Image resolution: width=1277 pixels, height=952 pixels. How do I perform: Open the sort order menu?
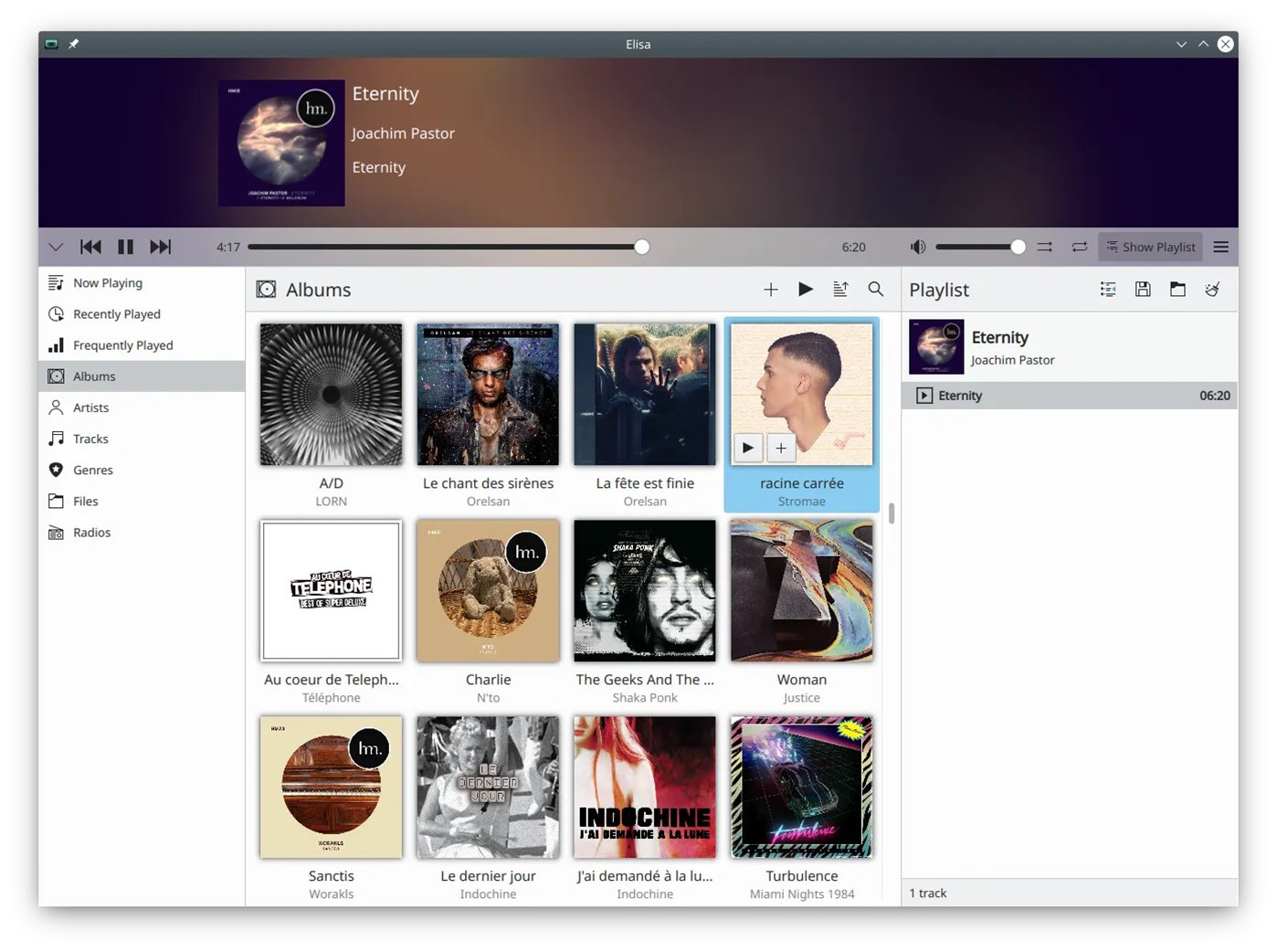click(840, 290)
